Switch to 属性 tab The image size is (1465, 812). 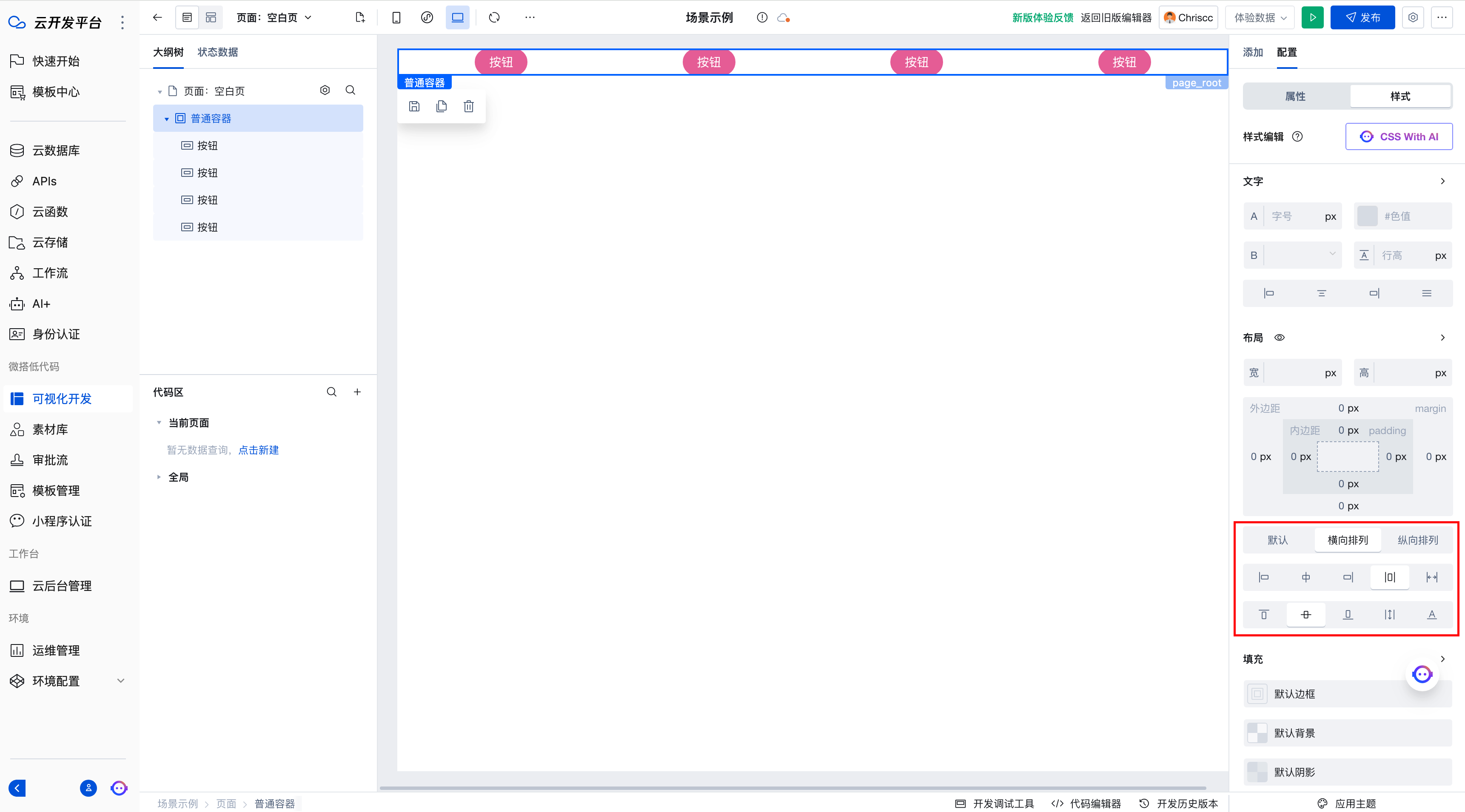coord(1296,97)
